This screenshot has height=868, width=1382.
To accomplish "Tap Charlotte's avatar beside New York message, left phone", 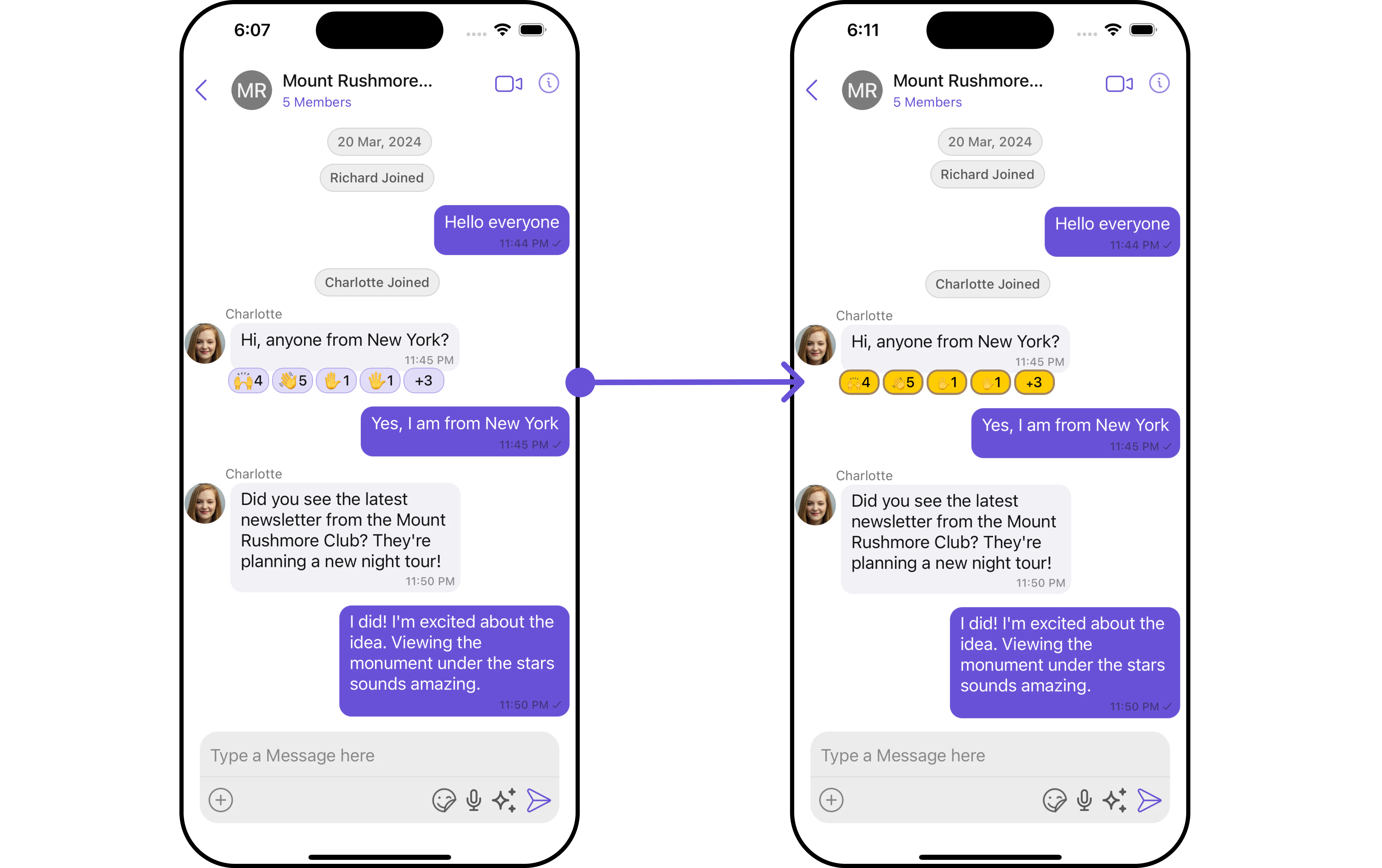I will coord(205,343).
